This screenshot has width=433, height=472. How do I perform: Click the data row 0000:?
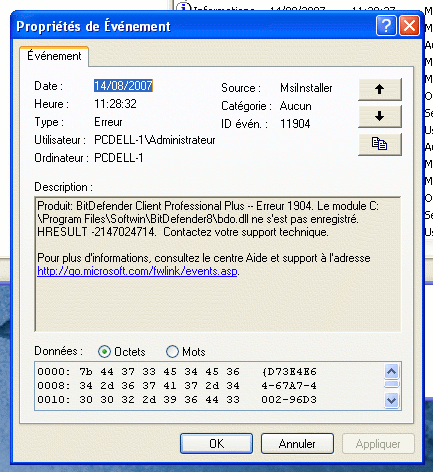pyautogui.click(x=177, y=371)
